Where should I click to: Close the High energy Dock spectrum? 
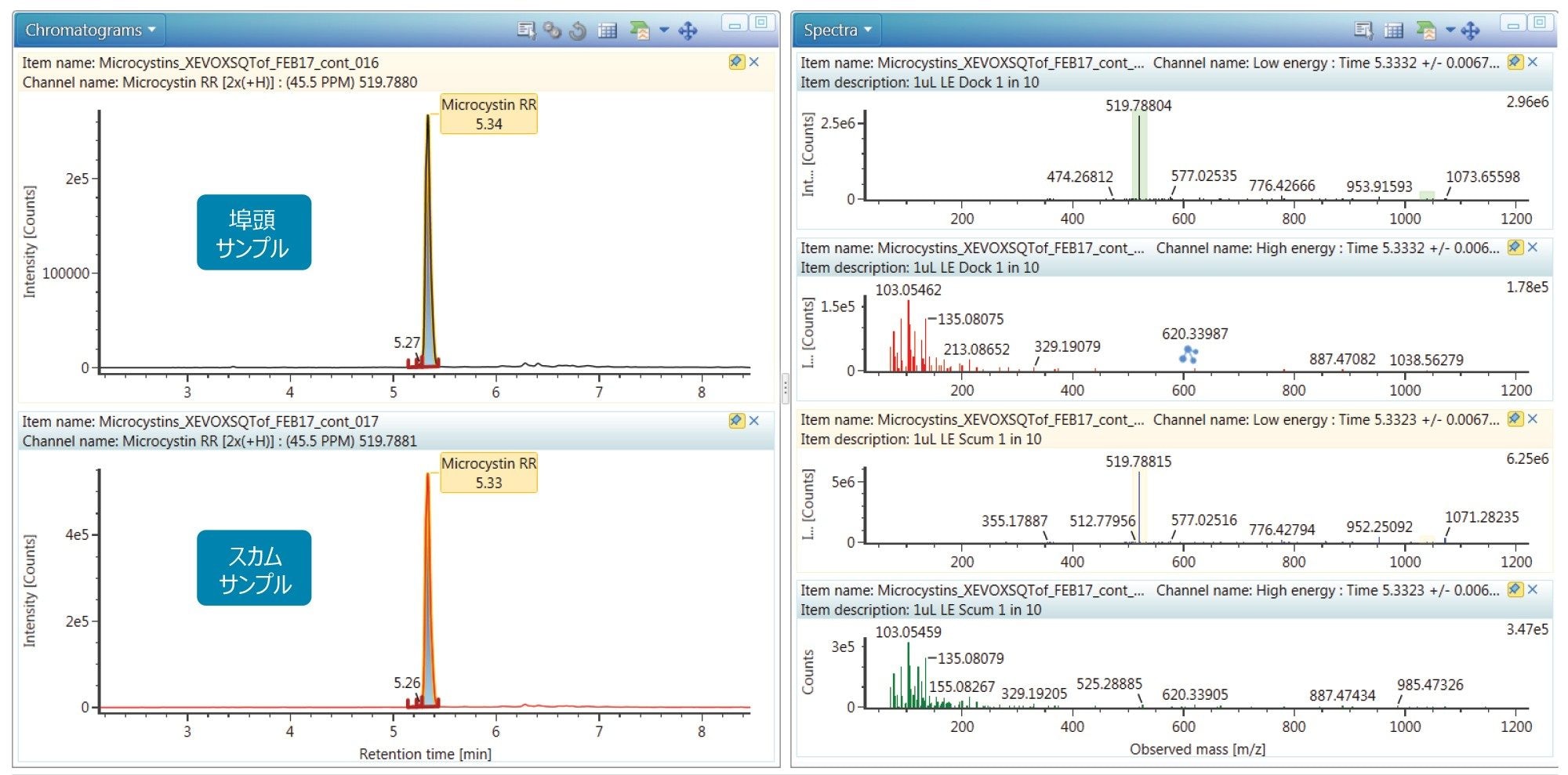click(1534, 248)
